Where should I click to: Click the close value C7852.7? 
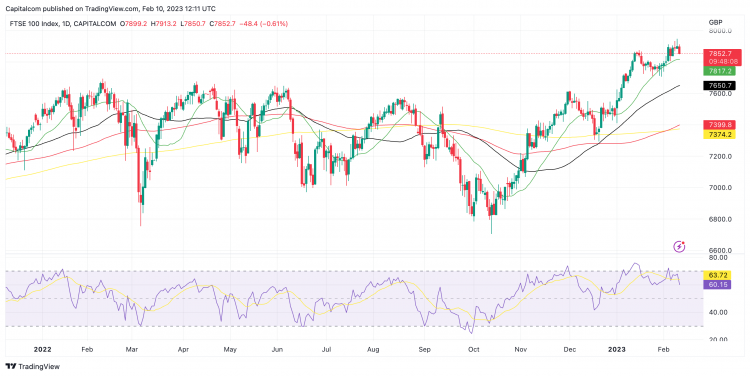(x=221, y=23)
